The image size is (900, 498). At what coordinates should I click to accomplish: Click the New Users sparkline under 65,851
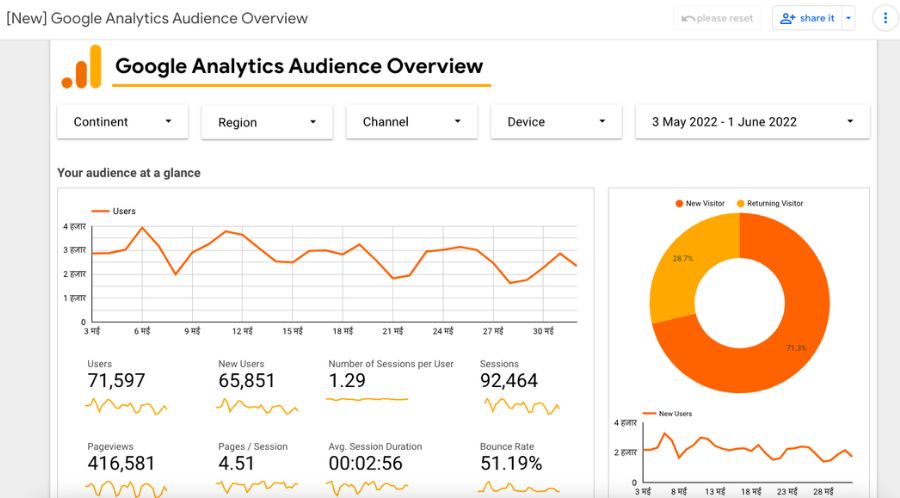(257, 407)
